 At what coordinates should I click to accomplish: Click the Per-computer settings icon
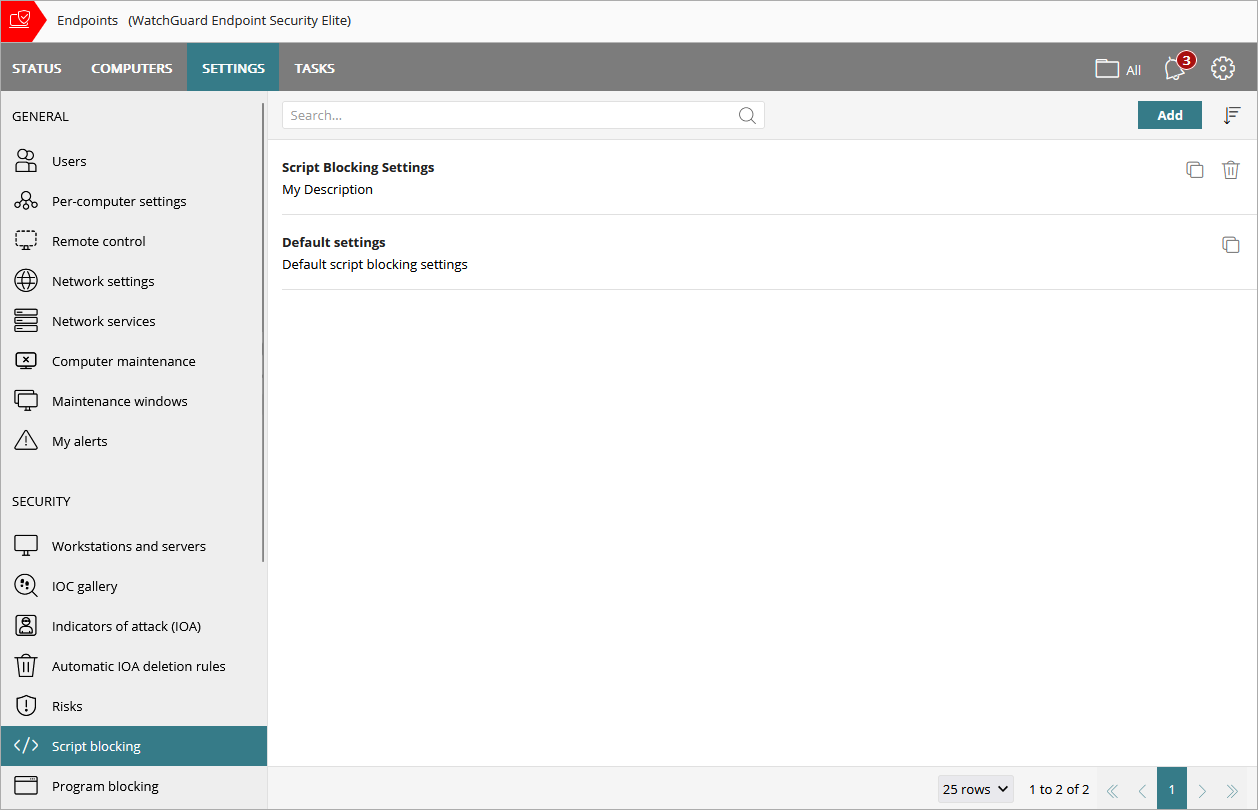coord(26,201)
